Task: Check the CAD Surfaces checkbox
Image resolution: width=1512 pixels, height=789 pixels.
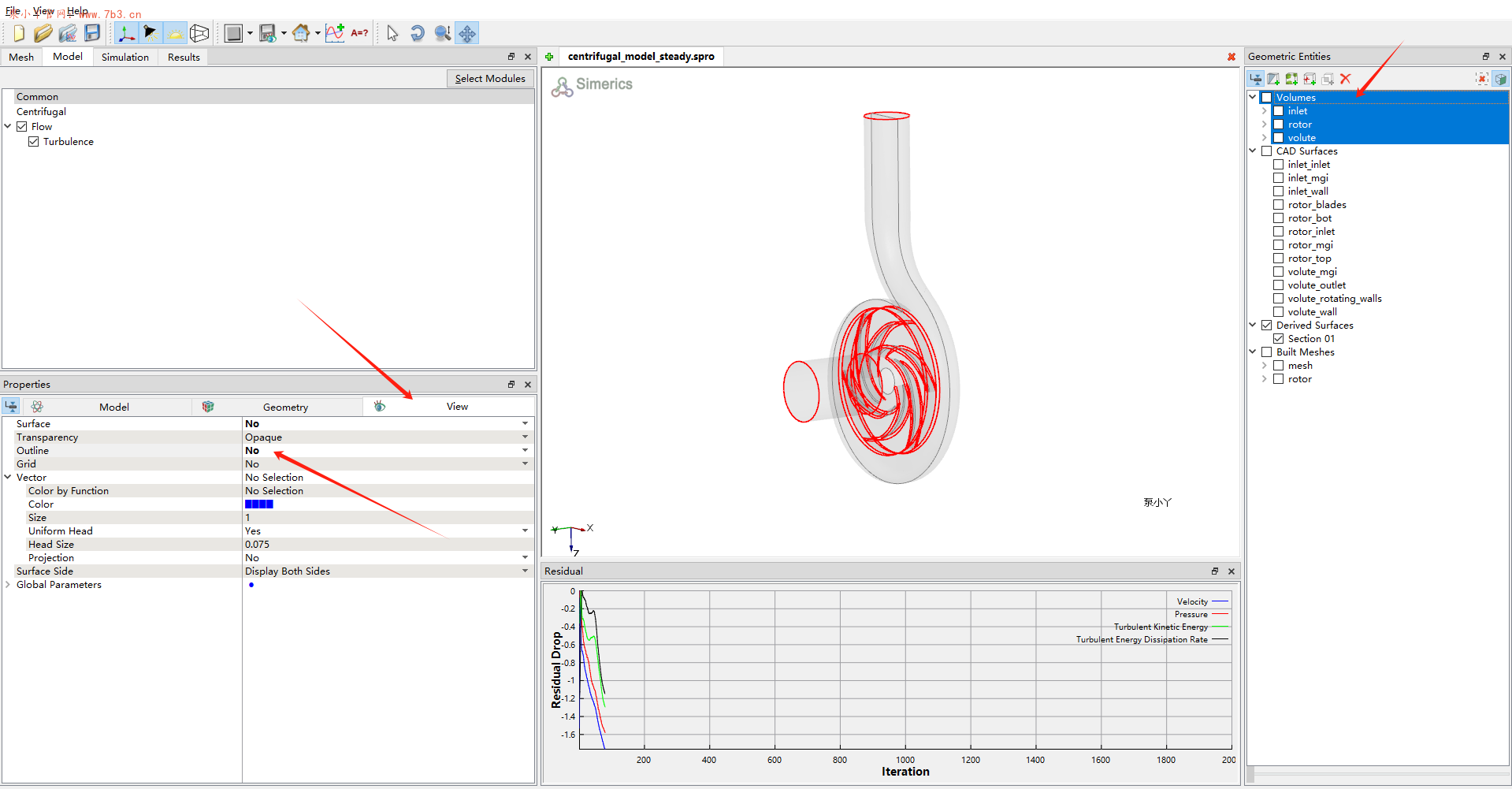Action: (1266, 151)
